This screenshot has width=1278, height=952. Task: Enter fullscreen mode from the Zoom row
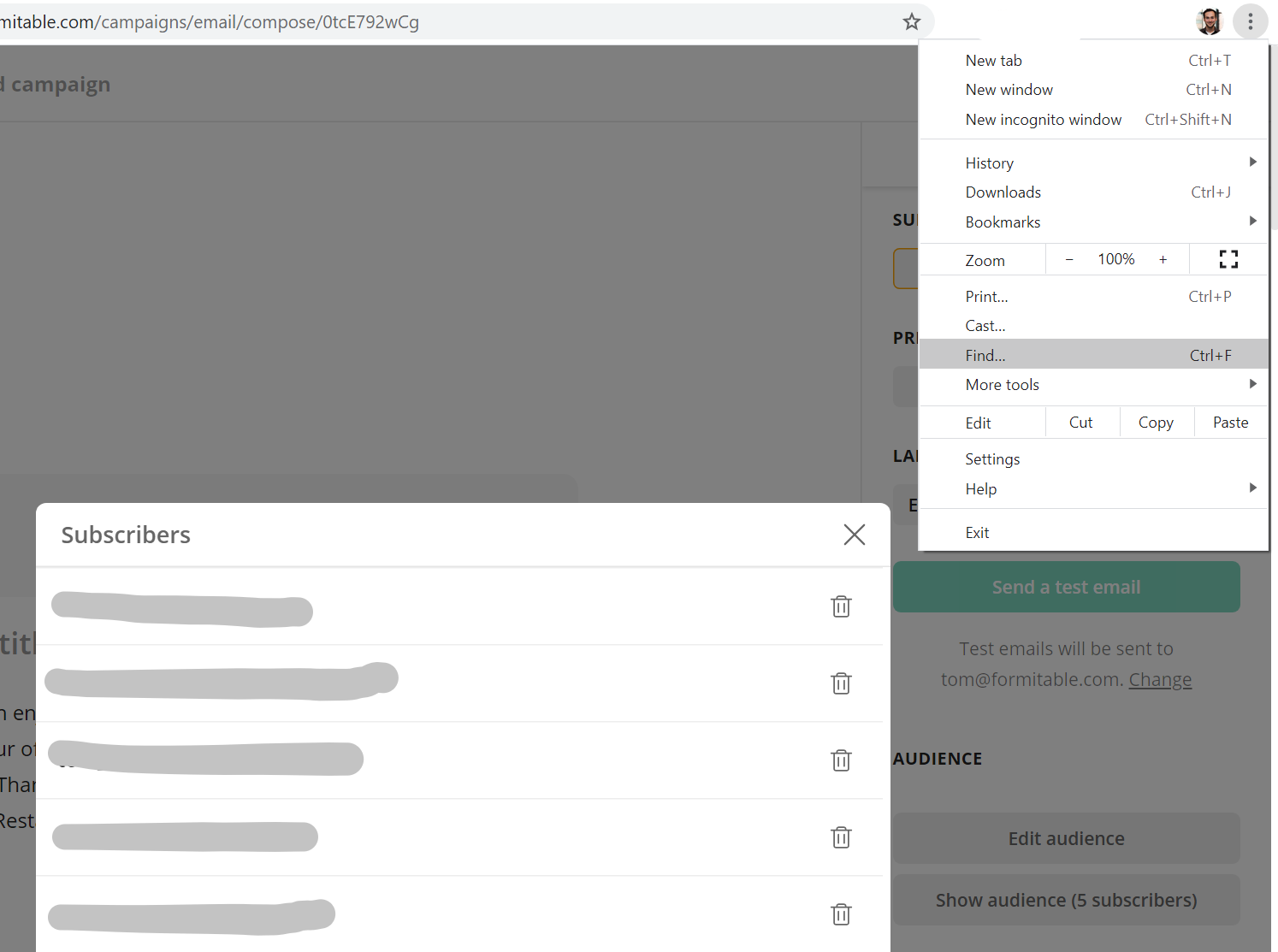1228,259
